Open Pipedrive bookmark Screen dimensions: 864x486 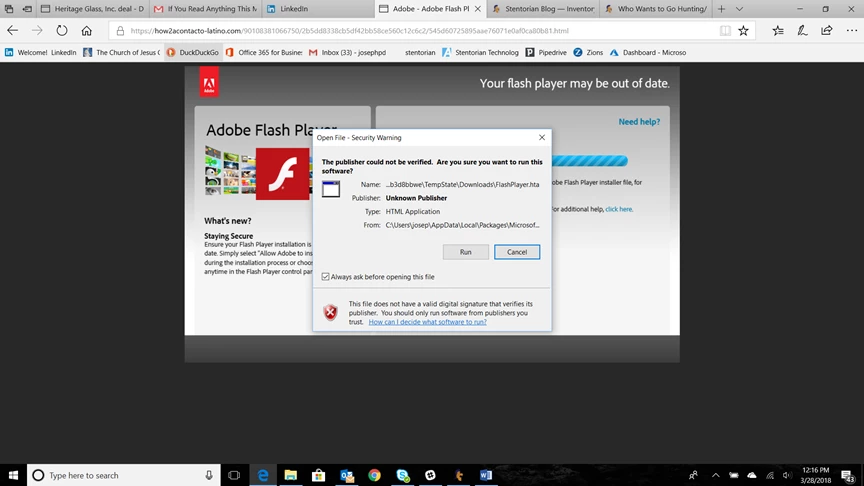pos(546,52)
